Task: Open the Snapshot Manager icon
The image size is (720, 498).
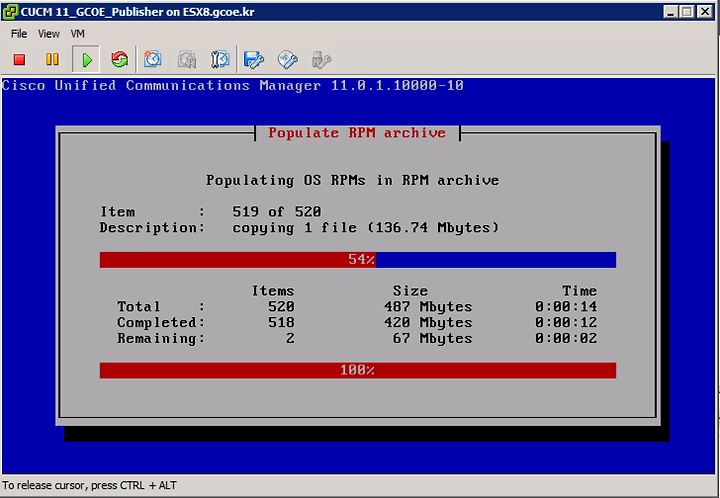Action: tap(220, 59)
